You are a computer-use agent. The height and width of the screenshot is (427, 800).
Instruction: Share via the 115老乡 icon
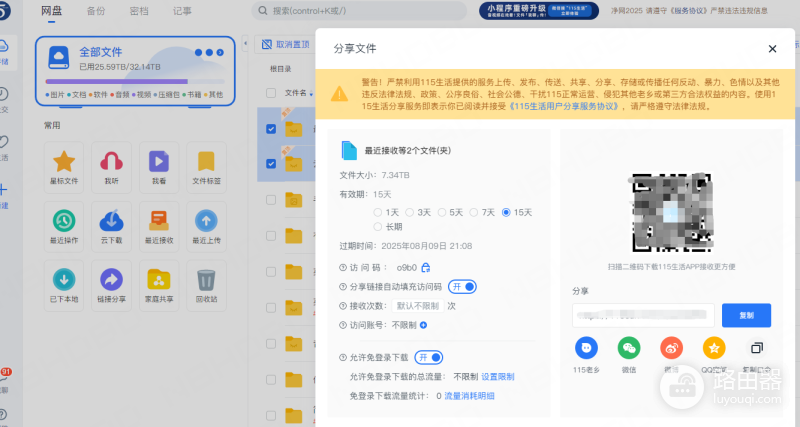[x=586, y=348]
